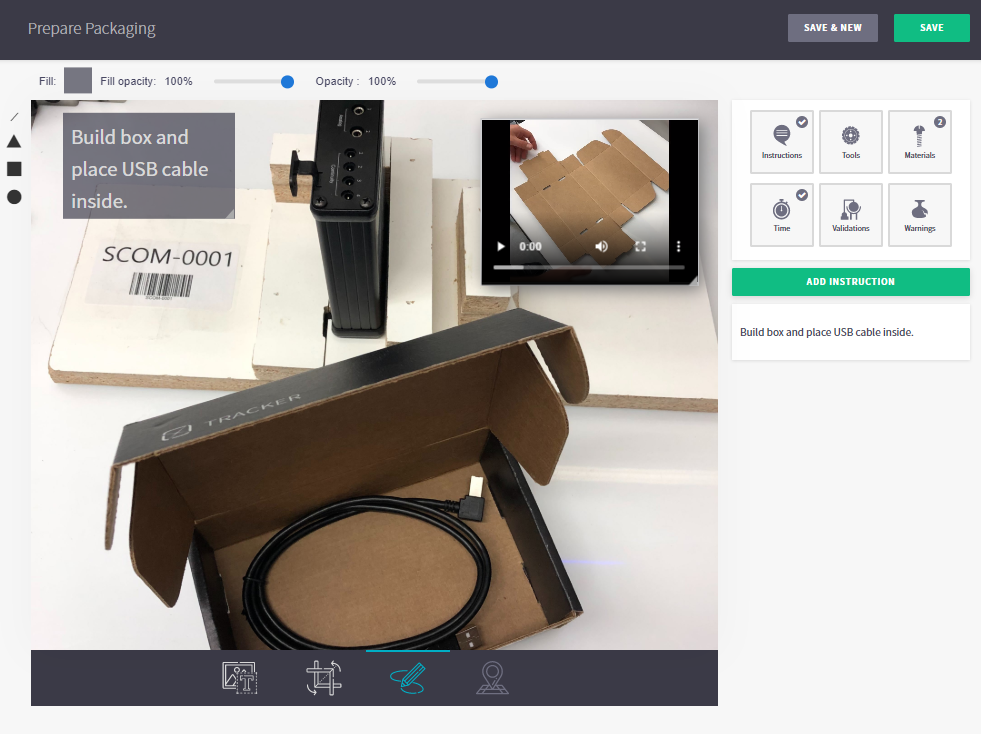Open the Time panel

[x=781, y=214]
